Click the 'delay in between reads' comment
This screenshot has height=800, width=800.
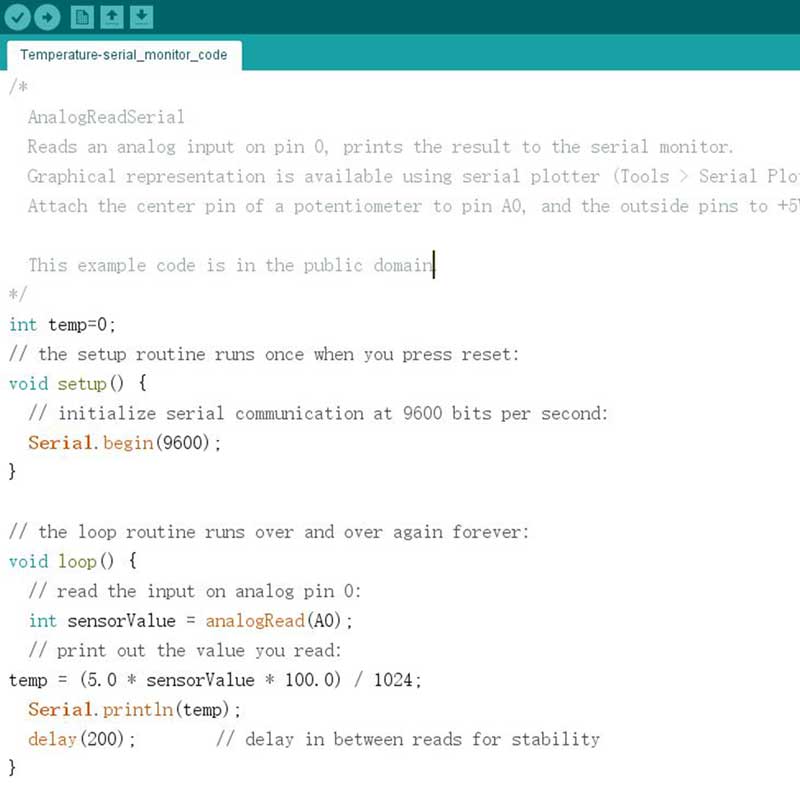(408, 740)
